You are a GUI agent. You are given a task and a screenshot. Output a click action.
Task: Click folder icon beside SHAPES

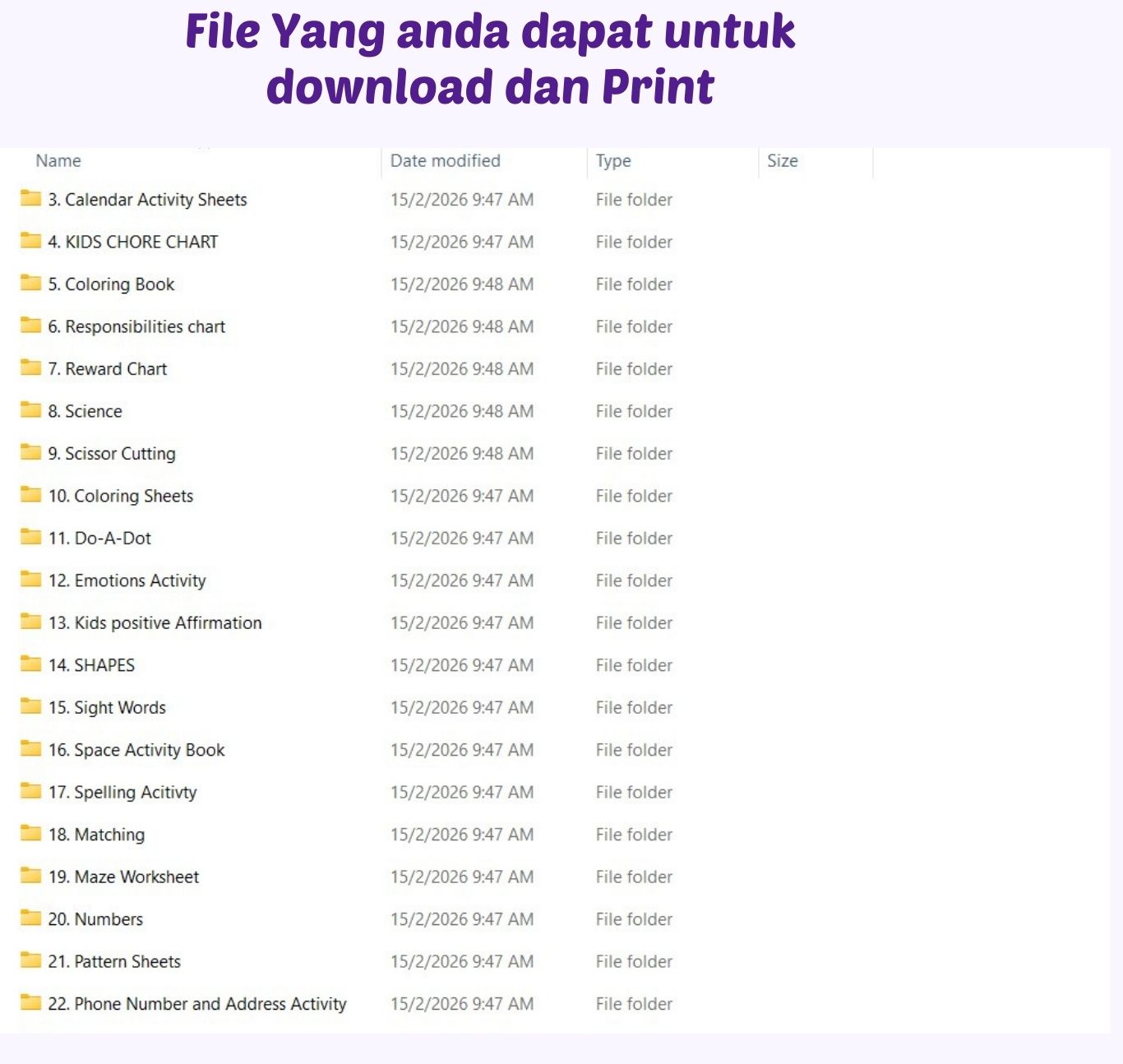tap(30, 664)
